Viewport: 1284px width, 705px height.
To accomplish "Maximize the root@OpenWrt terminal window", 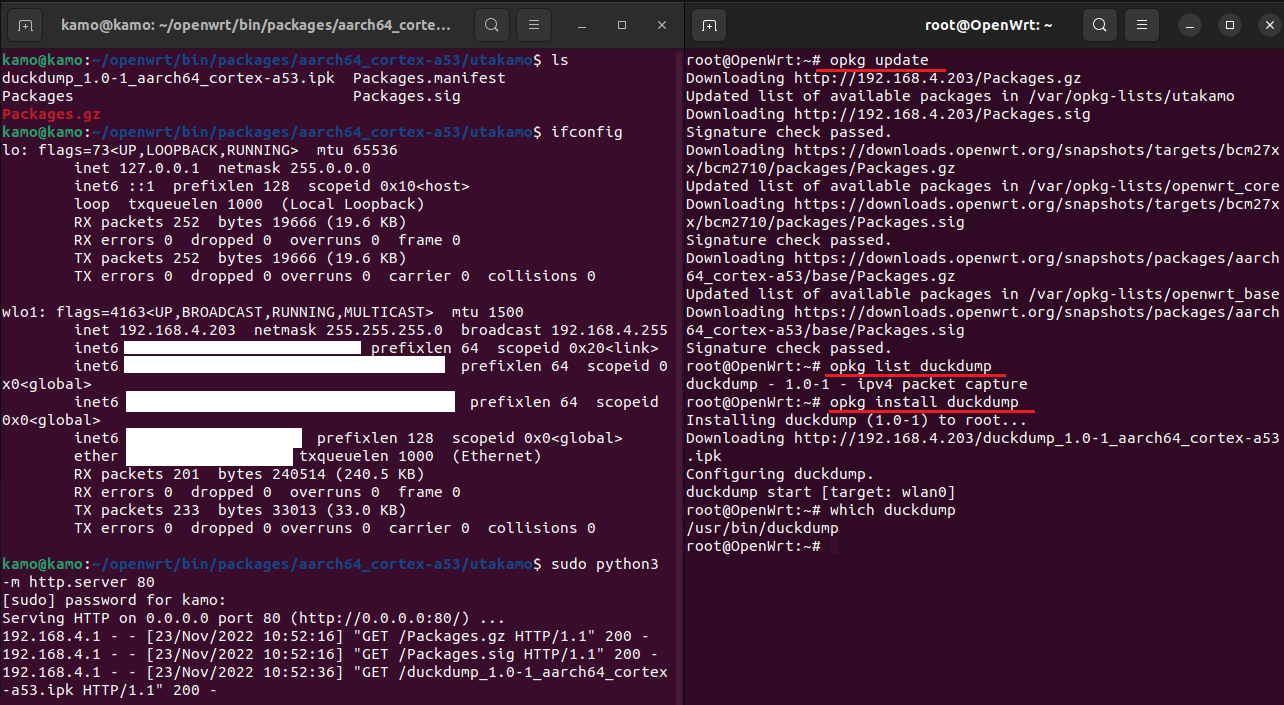I will pos(1231,24).
